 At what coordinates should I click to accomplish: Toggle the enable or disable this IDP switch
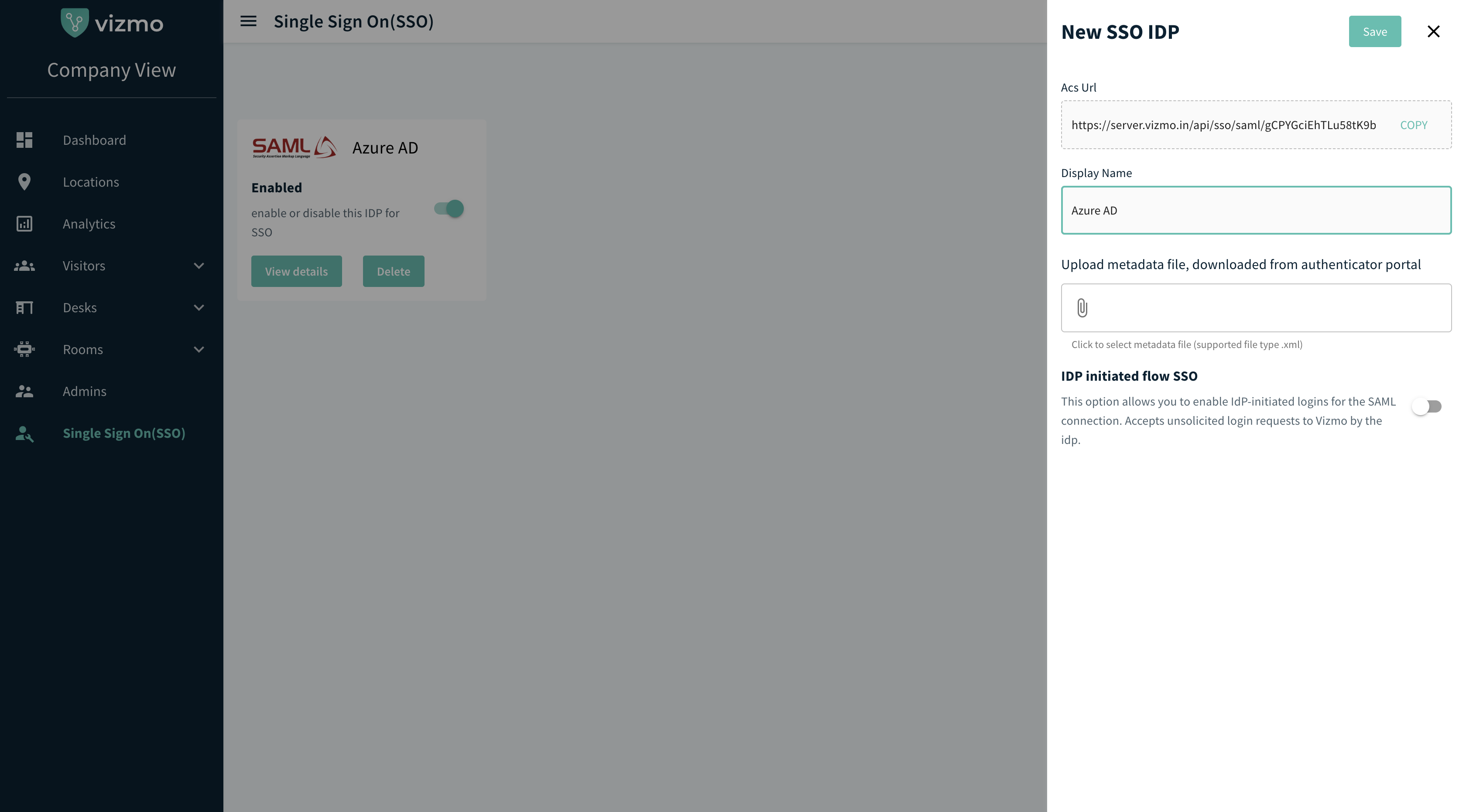coord(449,208)
